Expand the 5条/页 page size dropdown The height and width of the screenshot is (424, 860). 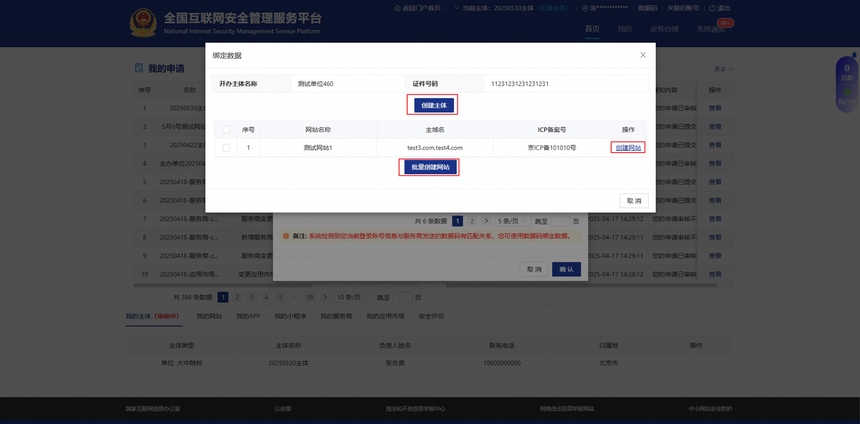tap(510, 221)
